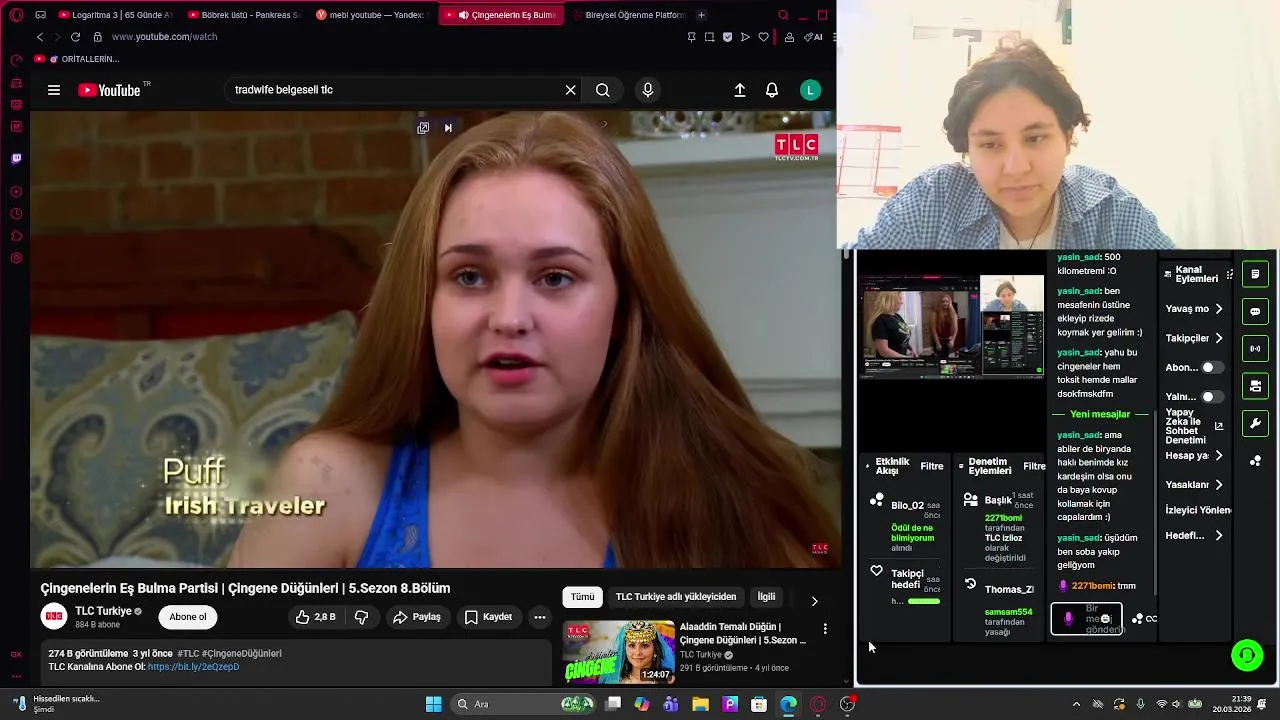Viewport: 1280px width, 720px height.
Task: Open the wrench tools panel icon
Action: click(x=1255, y=424)
